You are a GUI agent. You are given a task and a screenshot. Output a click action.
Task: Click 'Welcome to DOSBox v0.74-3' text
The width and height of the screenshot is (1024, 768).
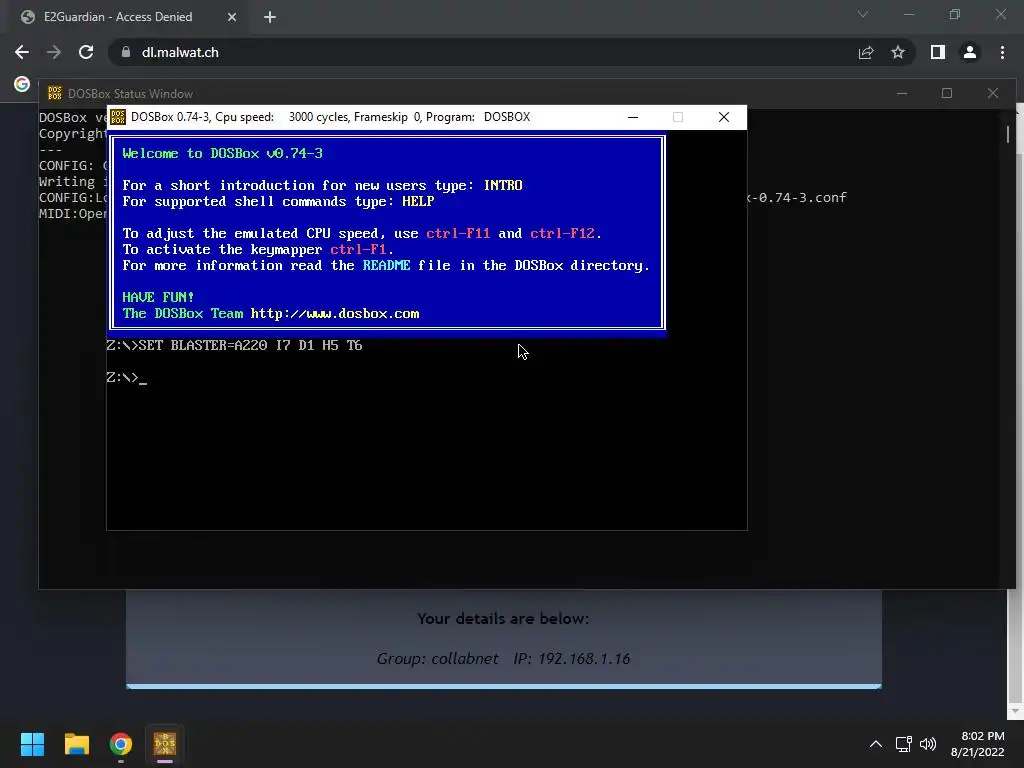(222, 153)
